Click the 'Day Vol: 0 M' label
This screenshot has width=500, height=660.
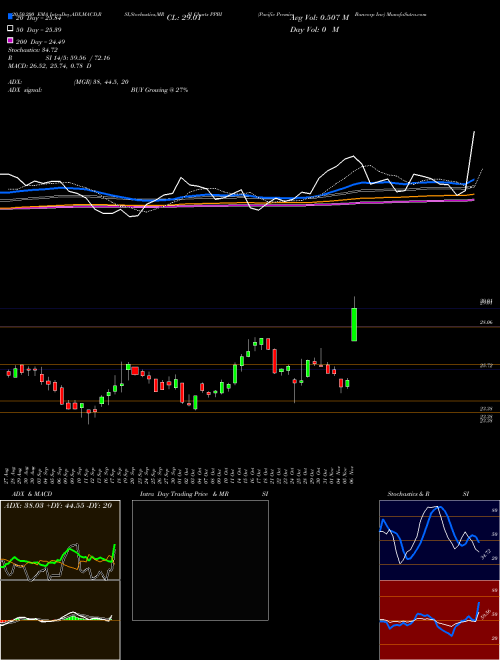tap(314, 29)
